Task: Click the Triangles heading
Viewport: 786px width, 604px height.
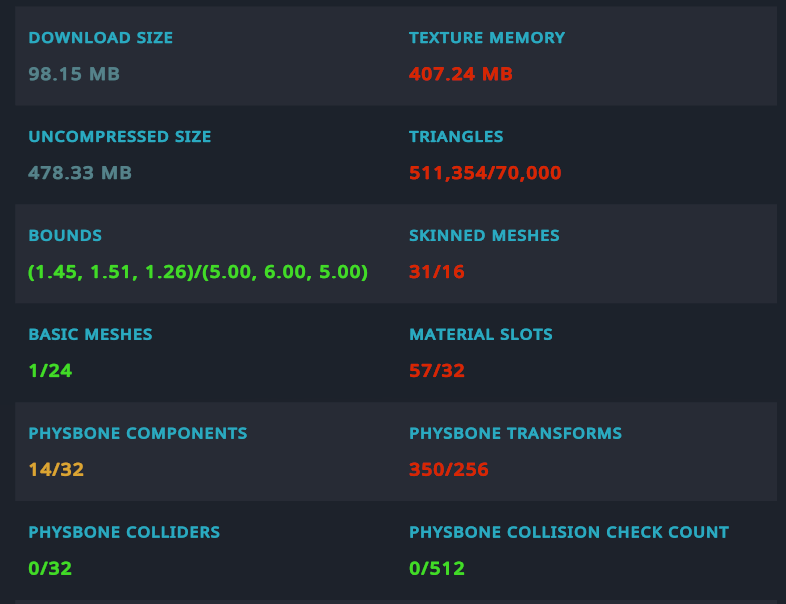Action: pyautogui.click(x=456, y=136)
